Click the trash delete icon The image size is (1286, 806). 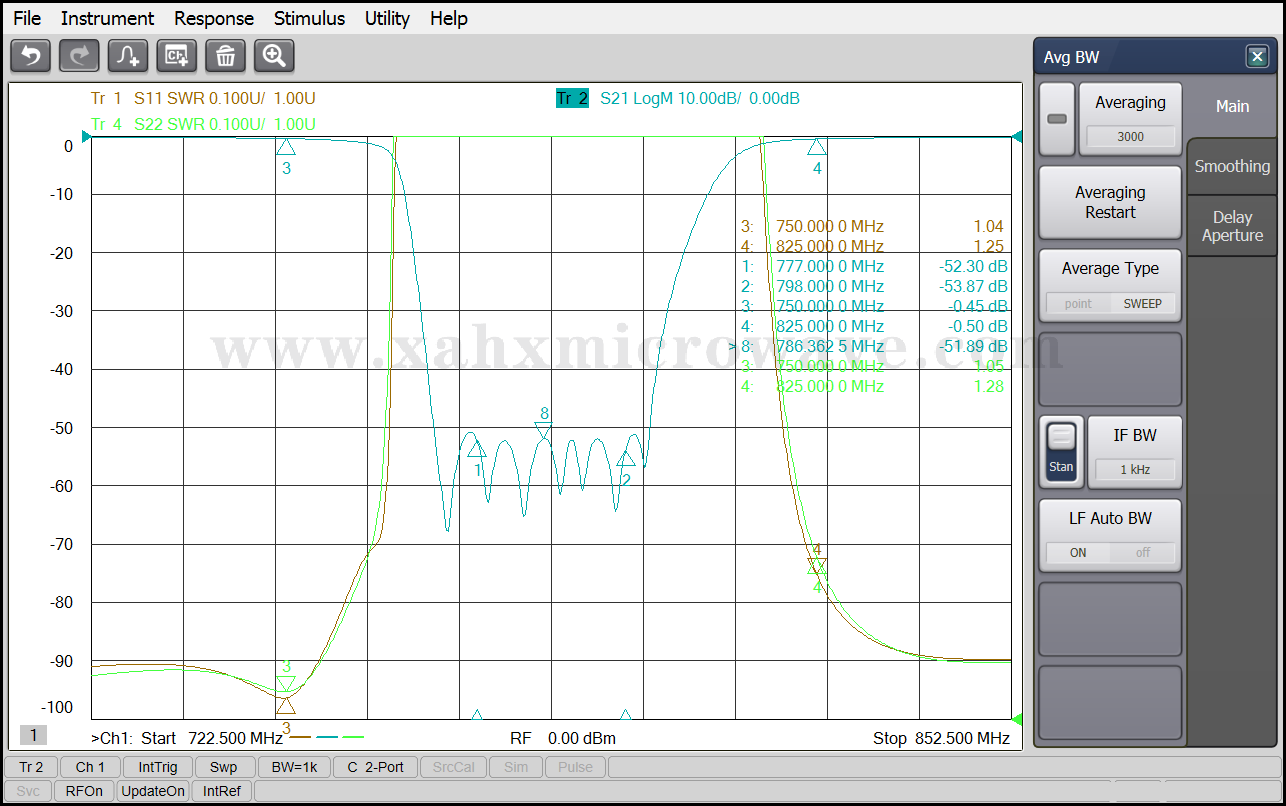(x=226, y=56)
